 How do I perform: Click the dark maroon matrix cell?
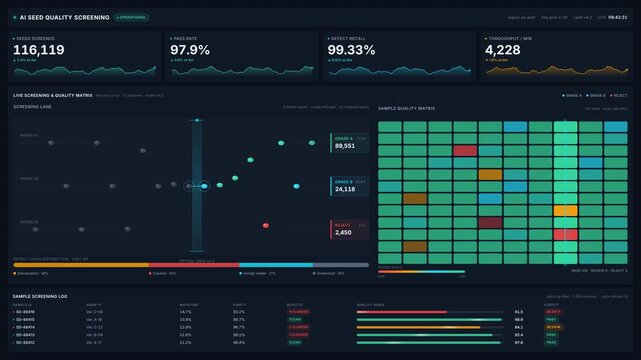[490, 223]
